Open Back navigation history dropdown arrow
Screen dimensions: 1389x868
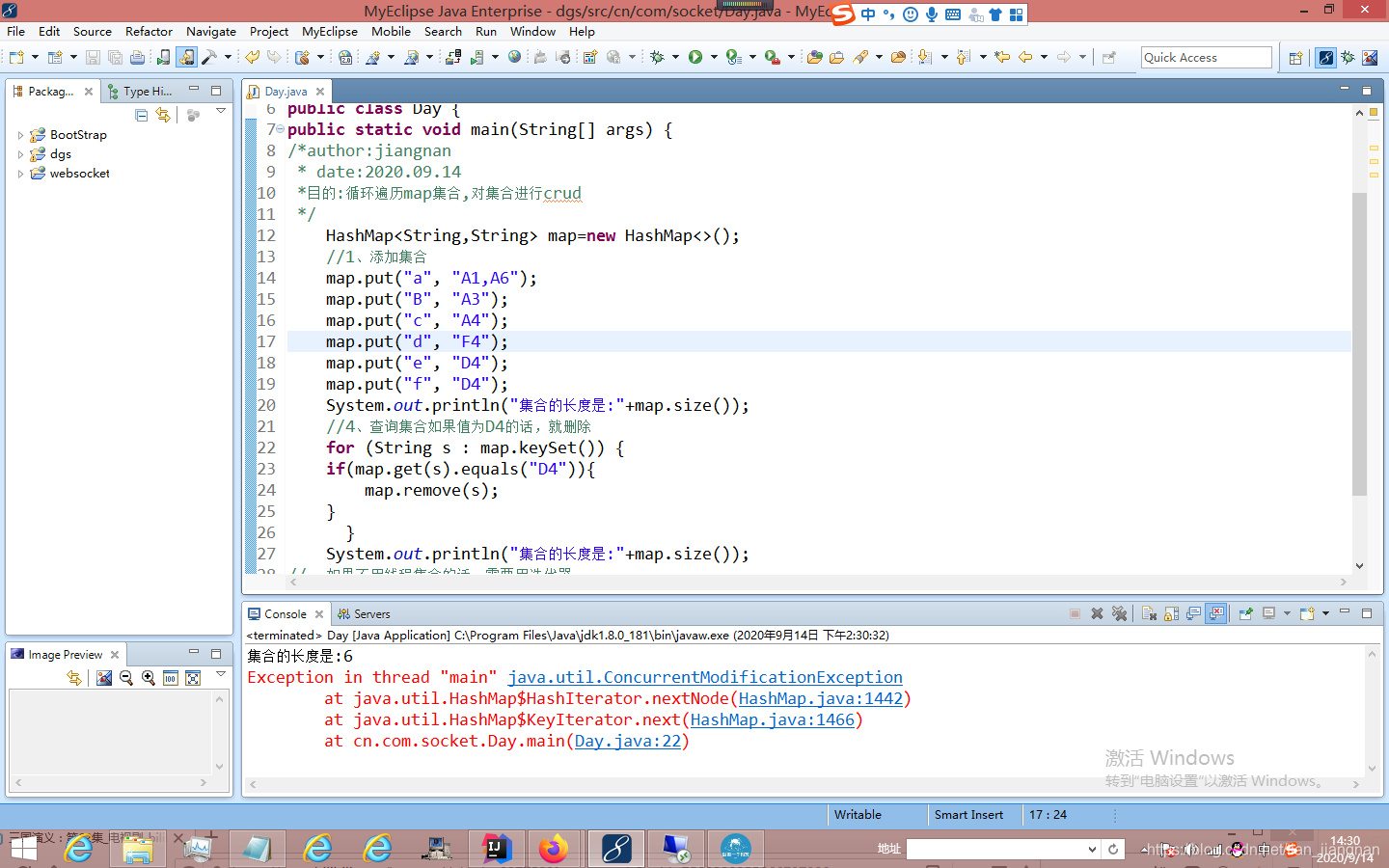(x=1044, y=58)
